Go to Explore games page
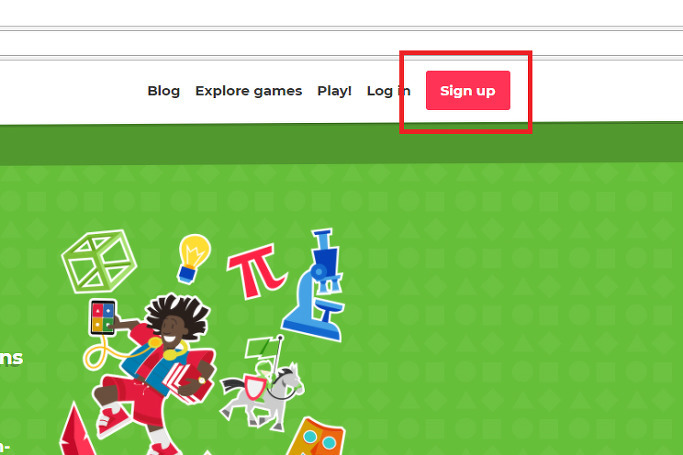The width and height of the screenshot is (683, 455). coord(248,91)
